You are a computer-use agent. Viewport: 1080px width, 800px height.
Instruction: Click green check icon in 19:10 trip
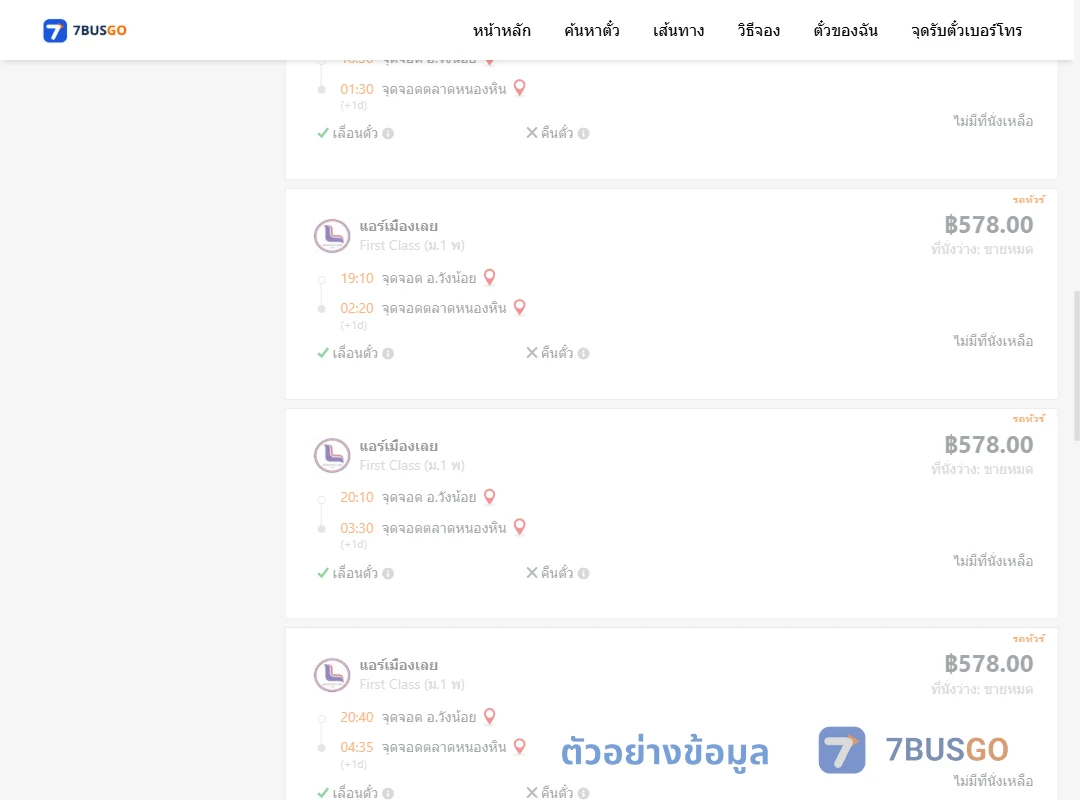coord(323,353)
